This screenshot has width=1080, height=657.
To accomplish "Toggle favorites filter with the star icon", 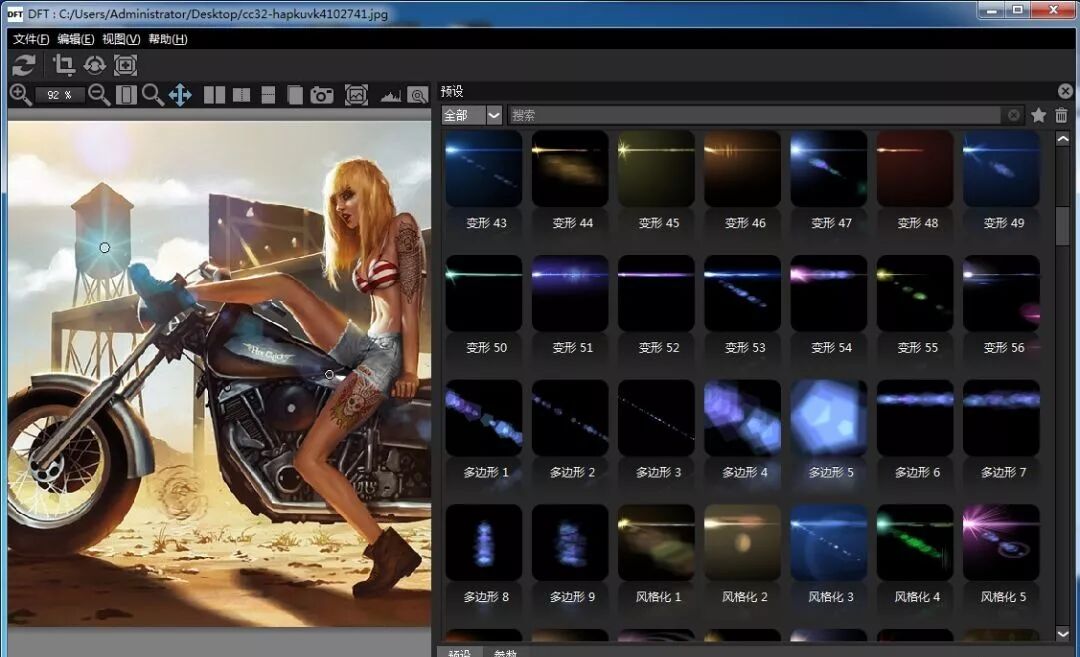I will pyautogui.click(x=1039, y=114).
